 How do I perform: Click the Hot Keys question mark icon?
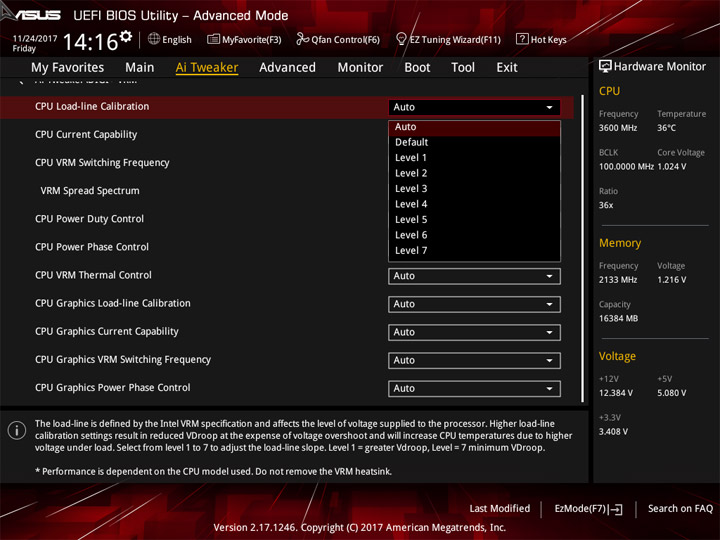coord(522,39)
